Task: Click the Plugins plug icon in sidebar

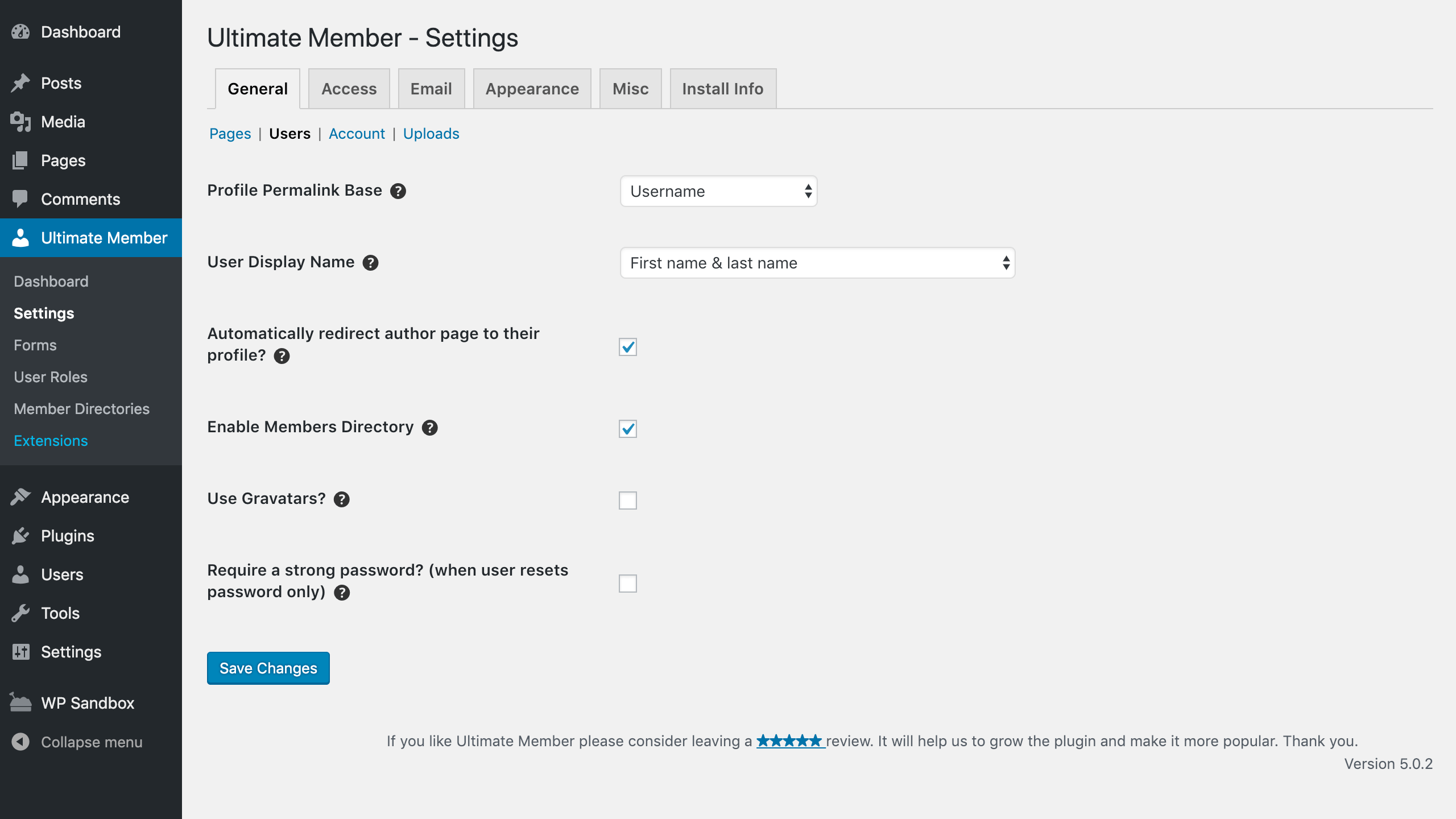Action: click(x=20, y=536)
